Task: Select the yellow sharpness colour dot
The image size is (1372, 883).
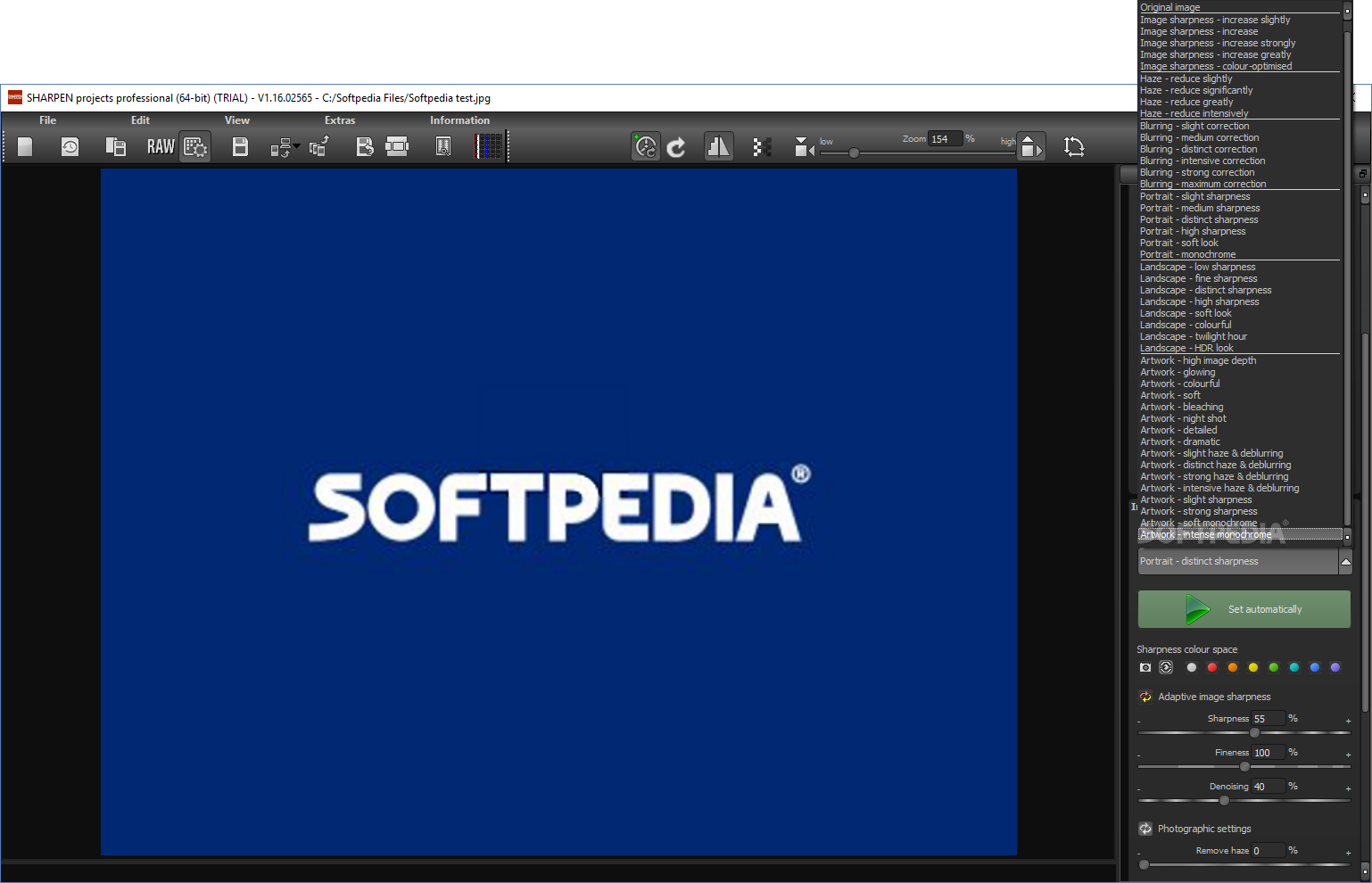Action: (x=1252, y=667)
